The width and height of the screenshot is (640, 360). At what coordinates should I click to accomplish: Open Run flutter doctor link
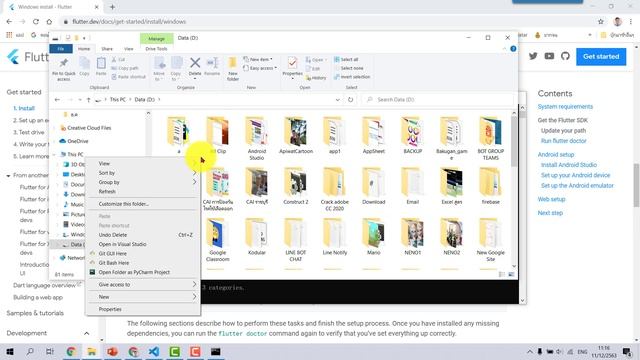click(563, 141)
